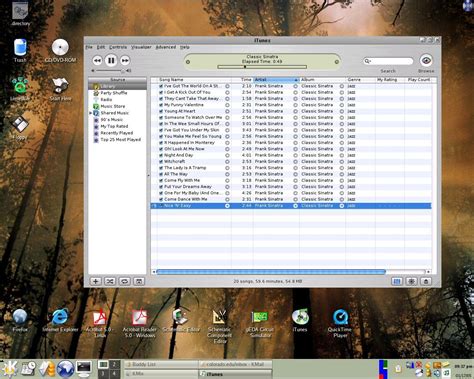Toggle the repeat button
Screen dimensions: 474x379
125,281
